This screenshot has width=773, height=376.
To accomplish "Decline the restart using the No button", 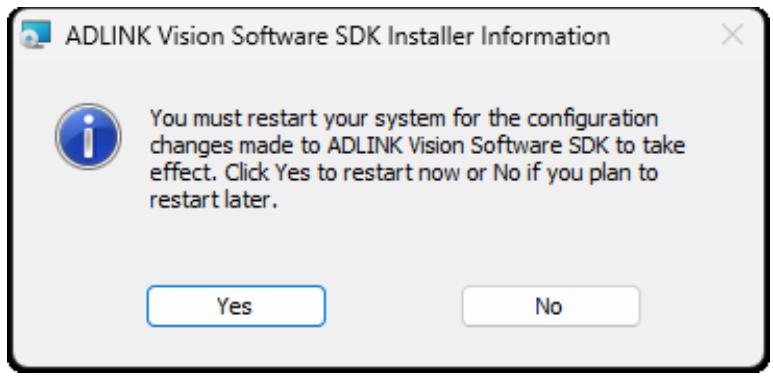I will tap(551, 306).
